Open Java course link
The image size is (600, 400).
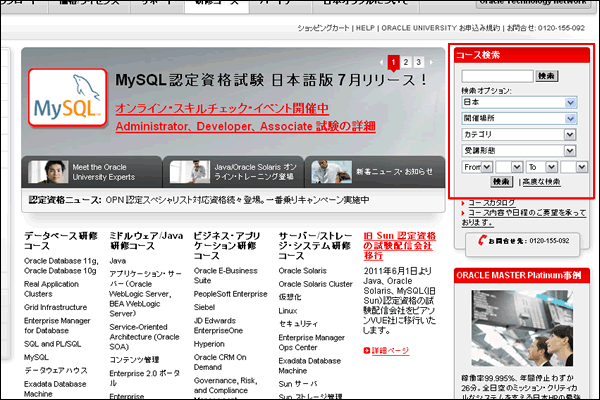117,261
